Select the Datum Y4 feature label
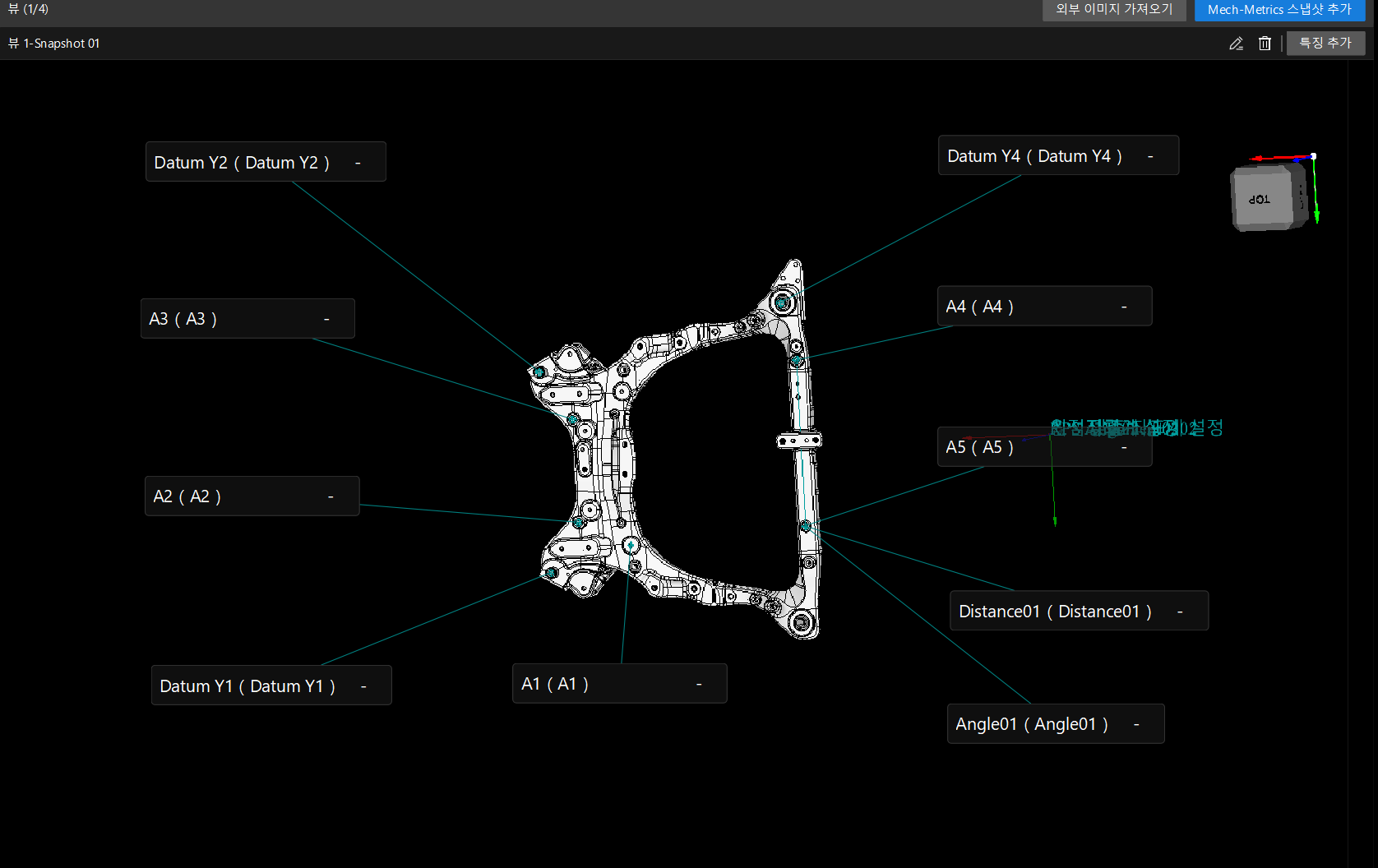This screenshot has width=1378, height=868. pyautogui.click(x=1058, y=155)
